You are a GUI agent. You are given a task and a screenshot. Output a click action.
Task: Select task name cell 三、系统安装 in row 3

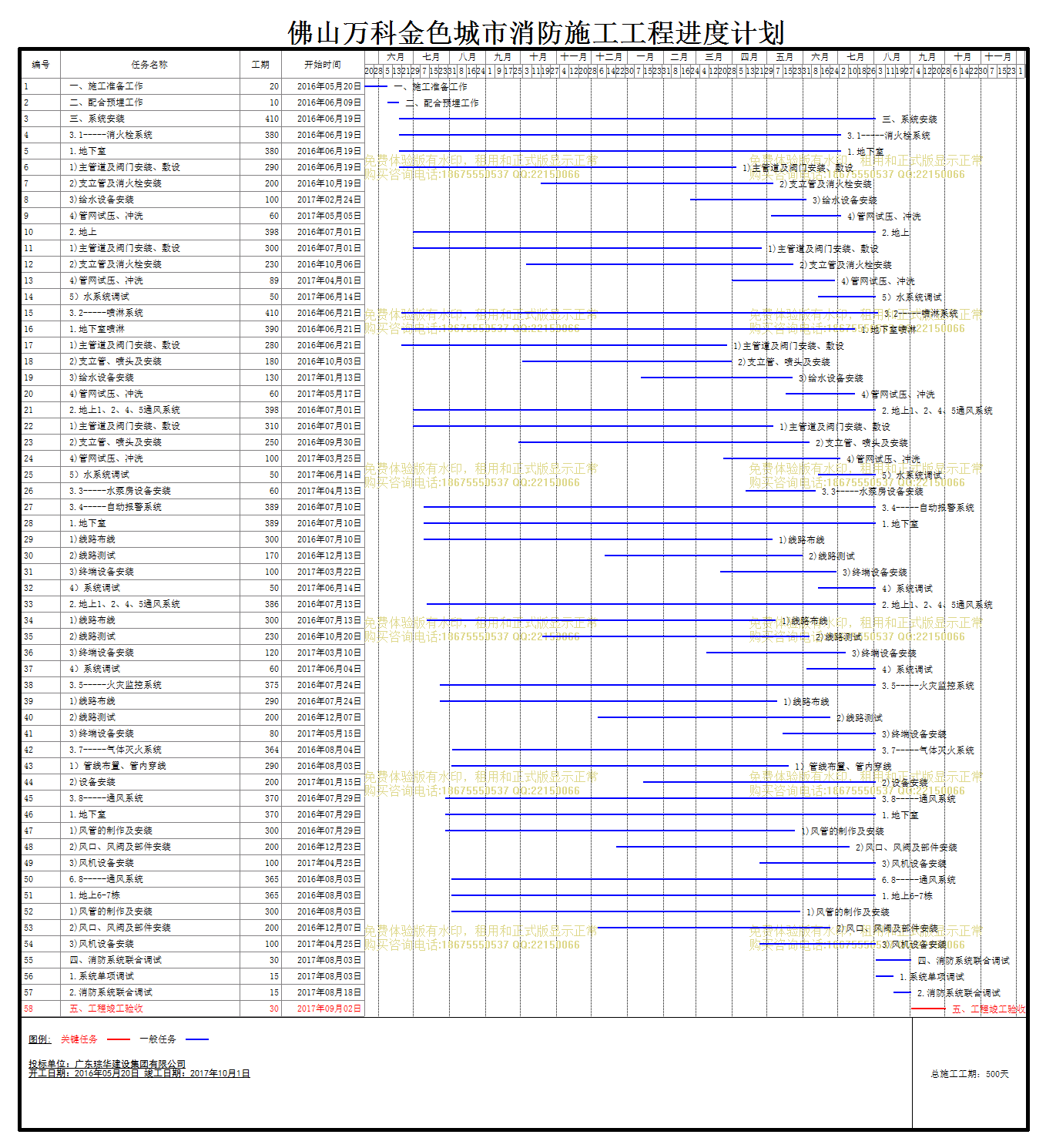pos(149,119)
